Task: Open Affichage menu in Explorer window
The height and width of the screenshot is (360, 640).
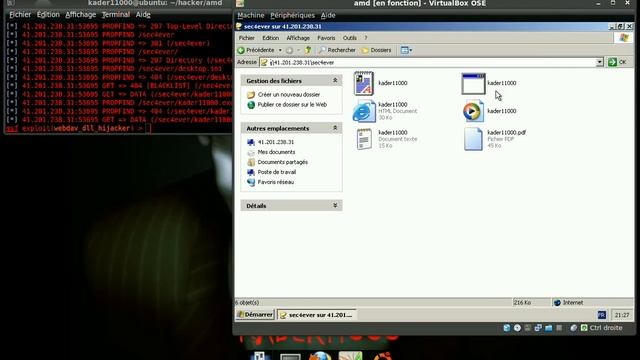Action: tap(298, 38)
